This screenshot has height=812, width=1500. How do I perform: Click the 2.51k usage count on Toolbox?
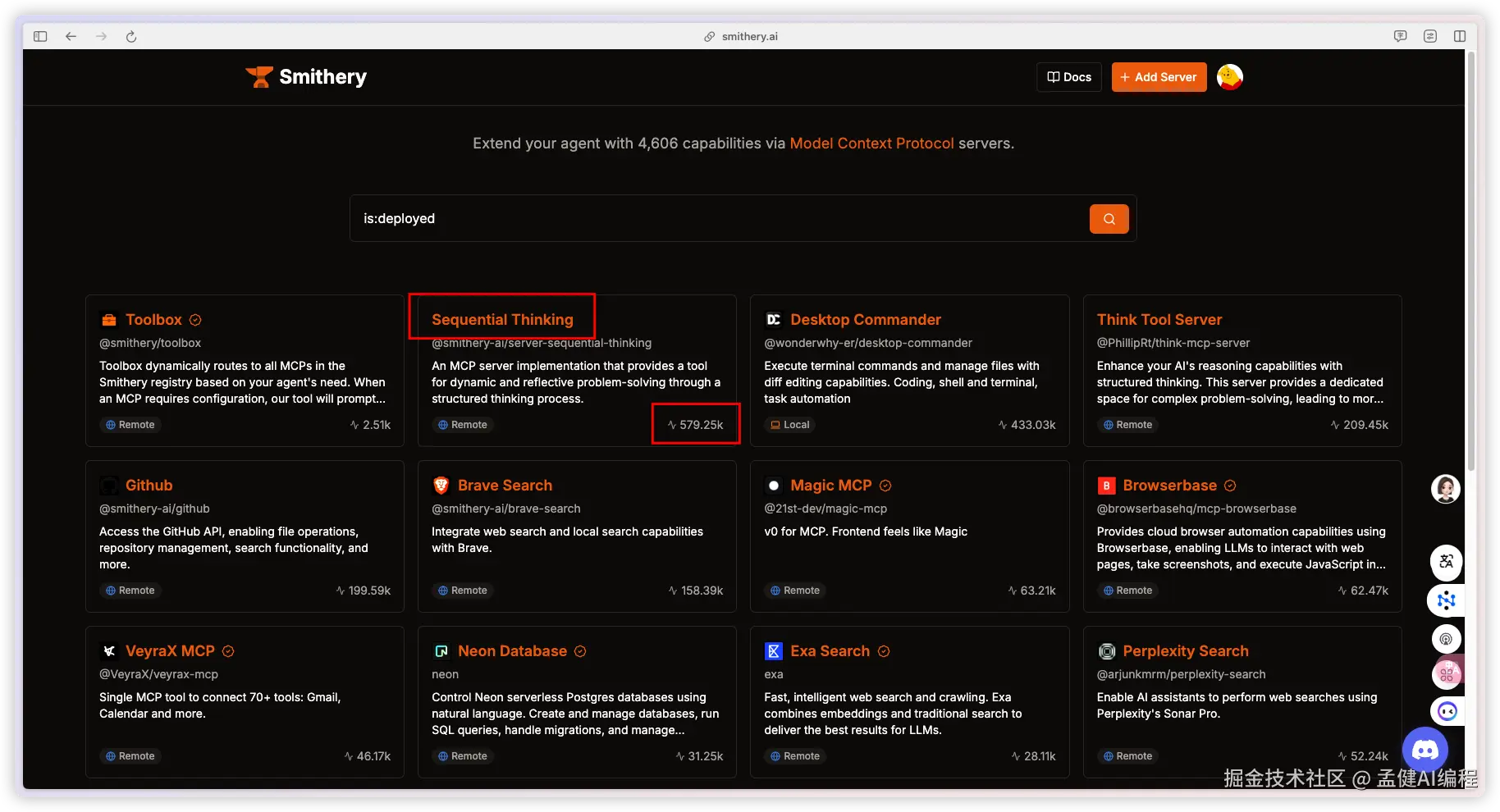[370, 425]
